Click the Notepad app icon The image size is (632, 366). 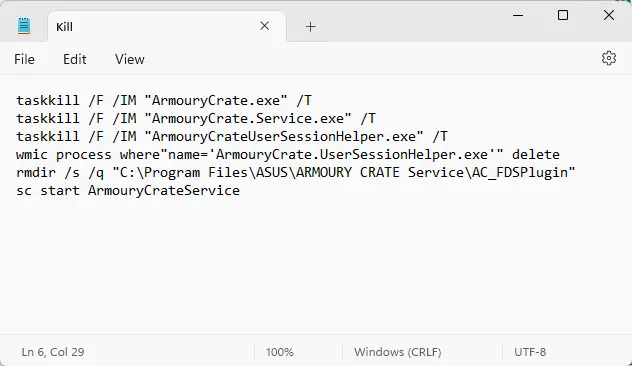click(24, 26)
